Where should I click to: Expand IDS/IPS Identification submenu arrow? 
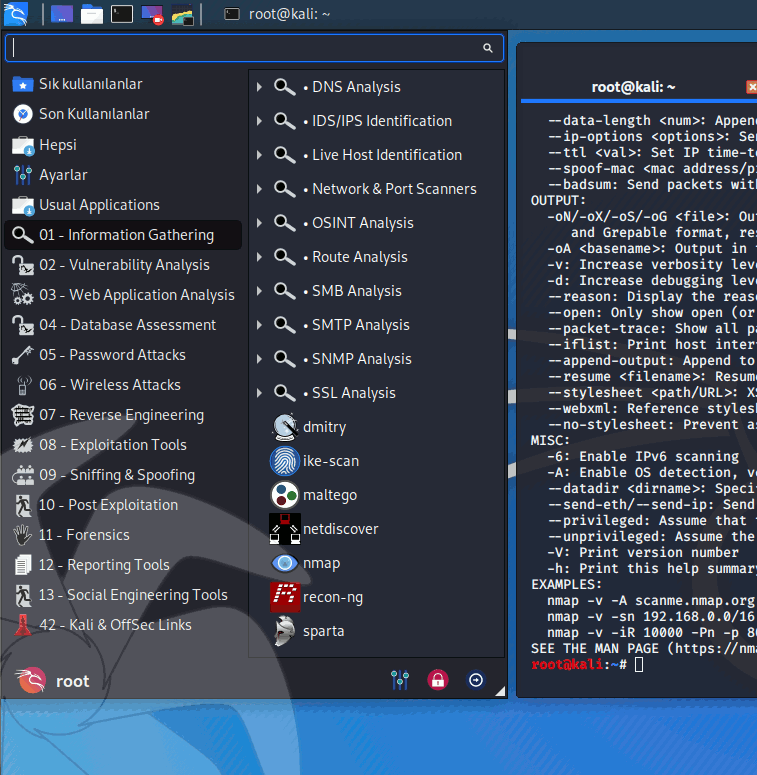click(x=259, y=121)
